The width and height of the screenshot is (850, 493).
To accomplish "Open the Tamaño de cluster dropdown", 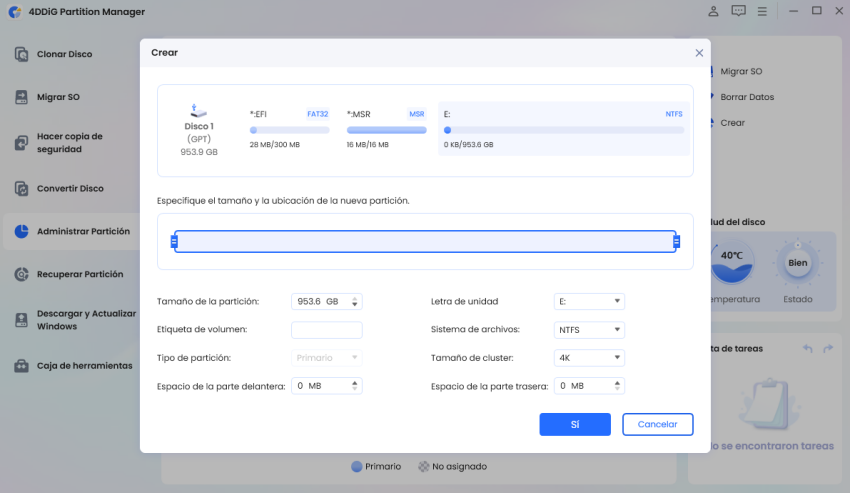I will click(x=589, y=357).
